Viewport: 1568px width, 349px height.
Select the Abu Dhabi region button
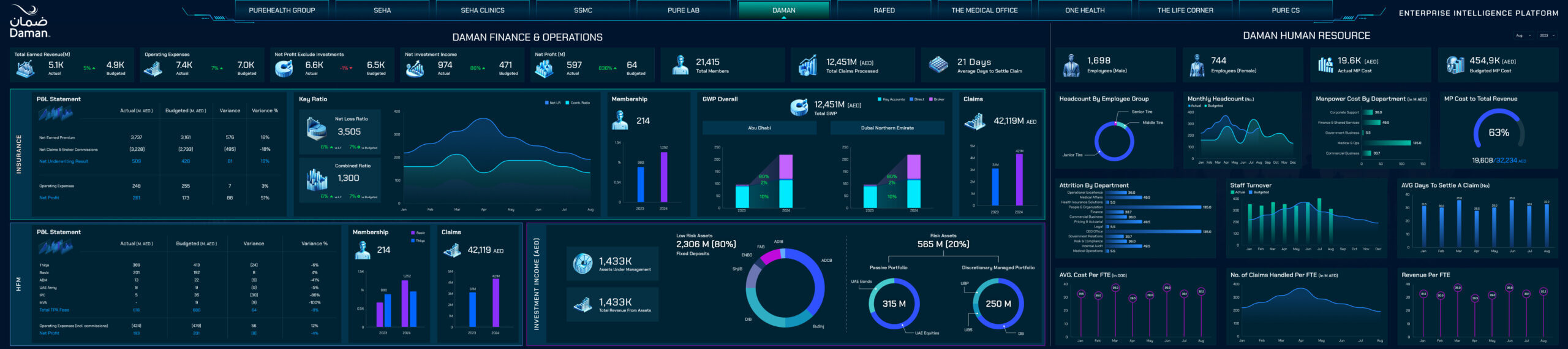point(759,128)
